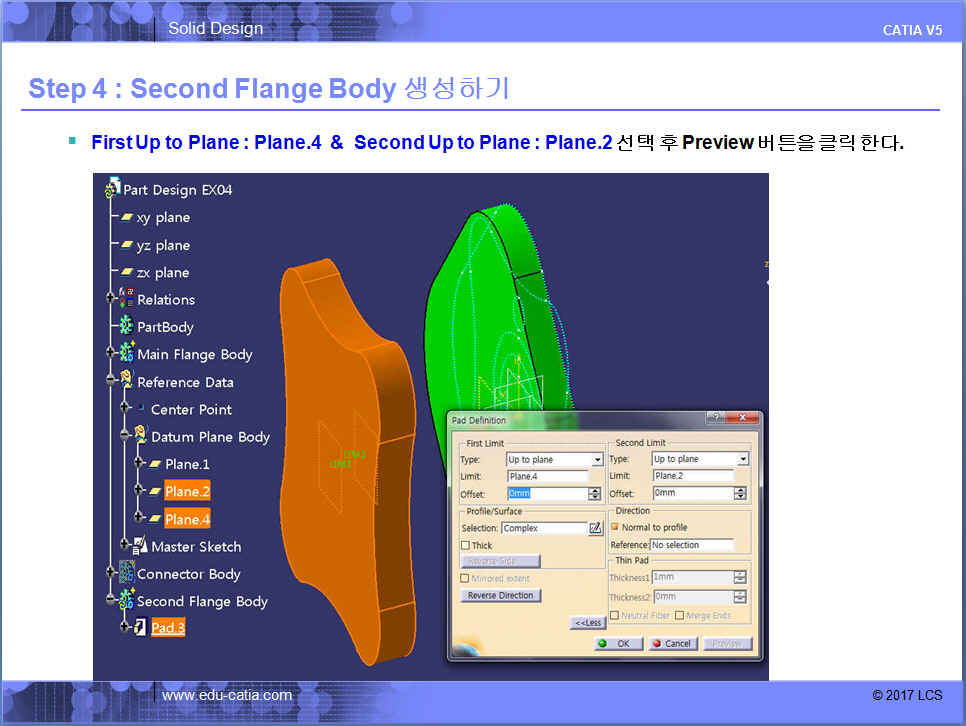Open the Second Limit Type dropdown
The width and height of the screenshot is (966, 726).
pos(742,459)
